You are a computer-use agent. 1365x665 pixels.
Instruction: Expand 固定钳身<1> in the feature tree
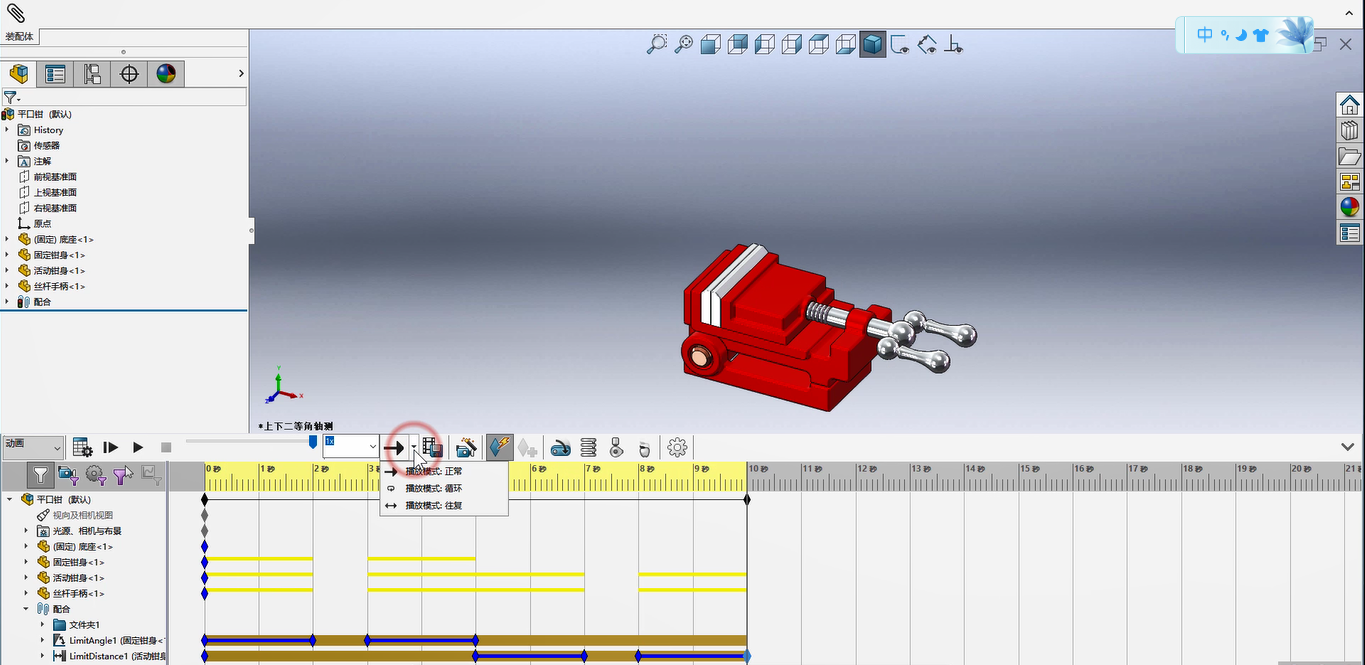click(x=7, y=255)
